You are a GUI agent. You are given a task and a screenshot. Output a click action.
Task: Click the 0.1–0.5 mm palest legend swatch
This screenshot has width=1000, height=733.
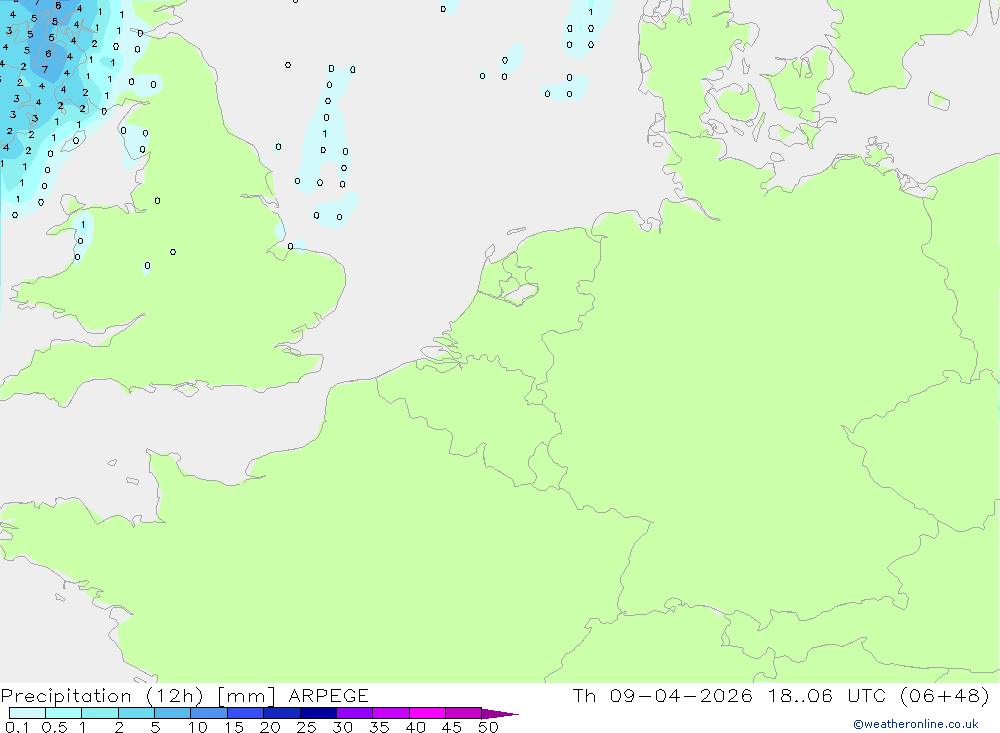27,713
